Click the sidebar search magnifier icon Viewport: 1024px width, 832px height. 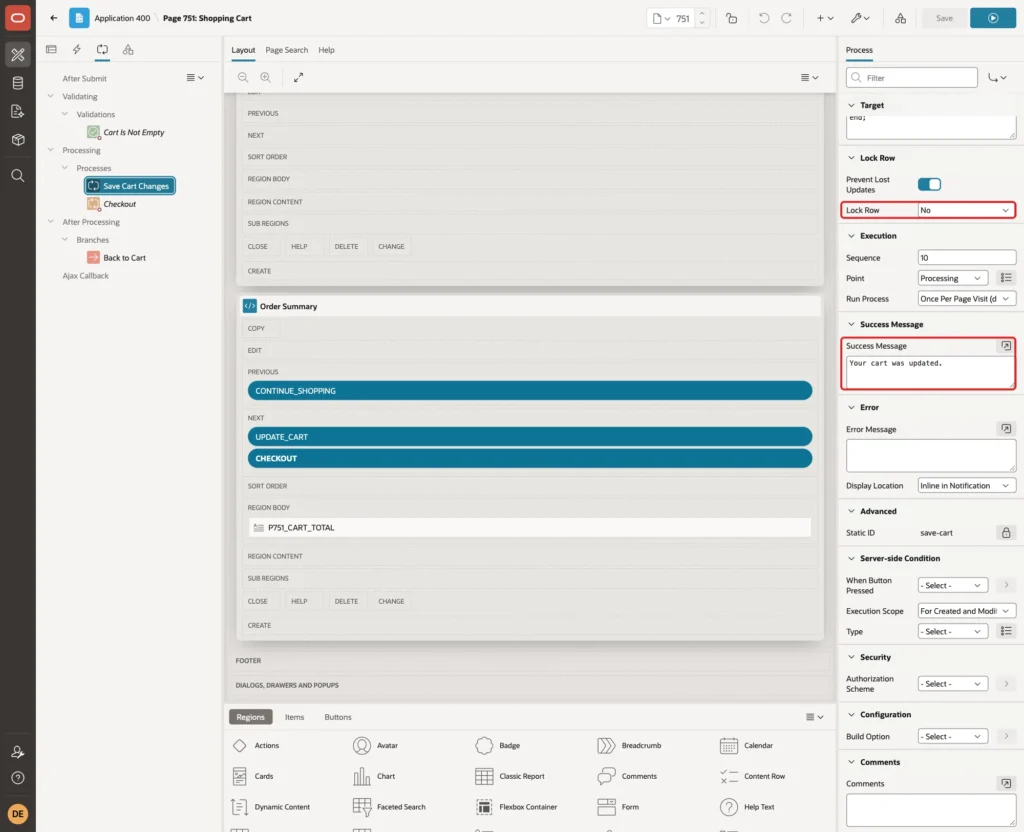pos(18,176)
